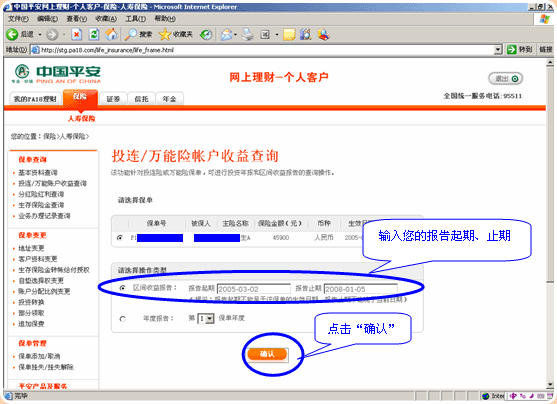Select the policy row radio button
Image resolution: width=557 pixels, height=404 pixels.
pyautogui.click(x=120, y=237)
